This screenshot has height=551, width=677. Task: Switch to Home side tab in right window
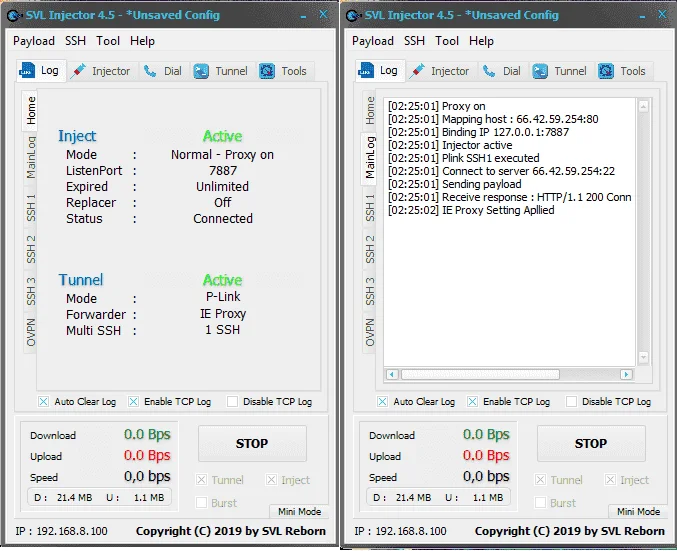370,110
